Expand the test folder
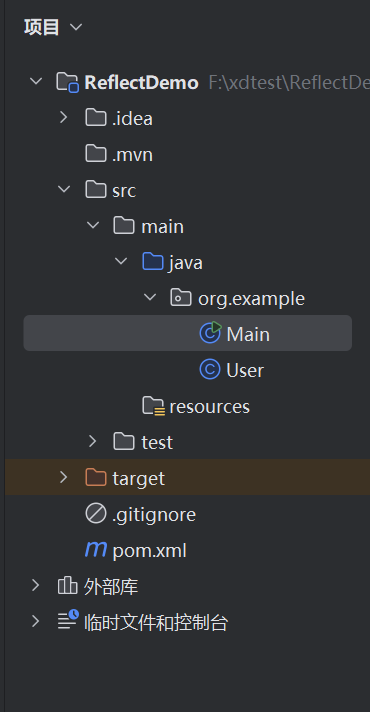Screen dimensions: 370x712 [93, 441]
